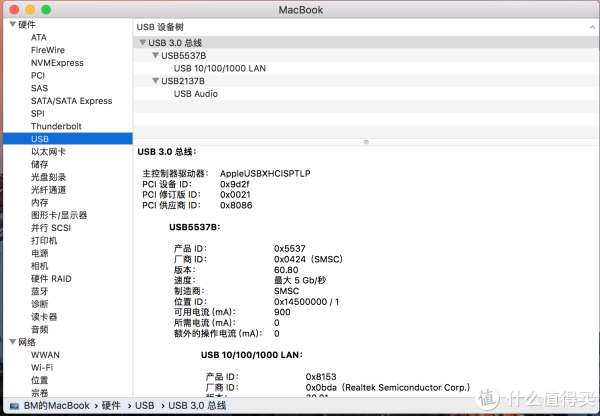Collapse the 网络 network section triangle
The width and height of the screenshot is (600, 416).
tap(13, 342)
